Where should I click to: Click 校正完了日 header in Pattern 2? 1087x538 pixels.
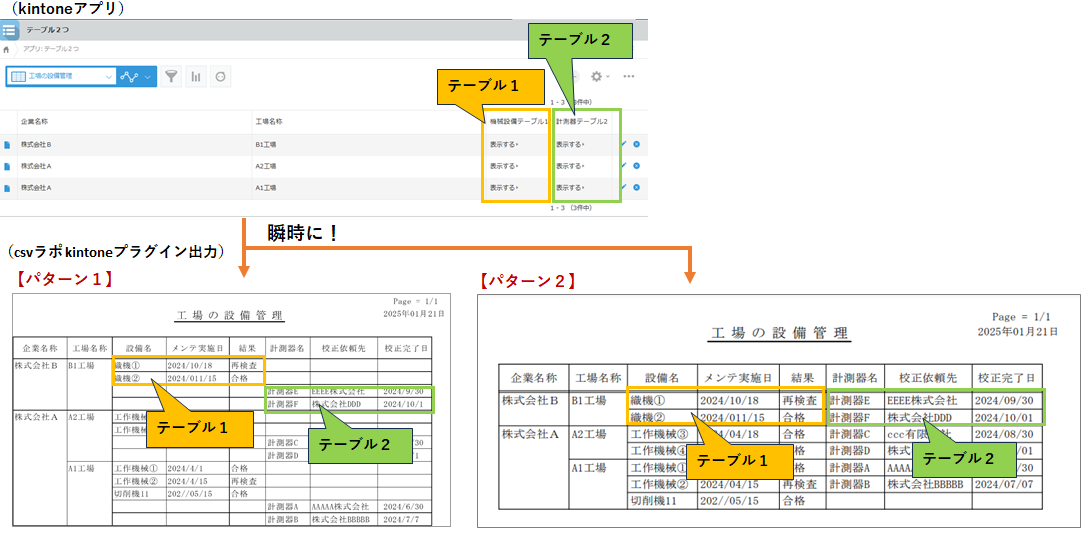[1006, 378]
